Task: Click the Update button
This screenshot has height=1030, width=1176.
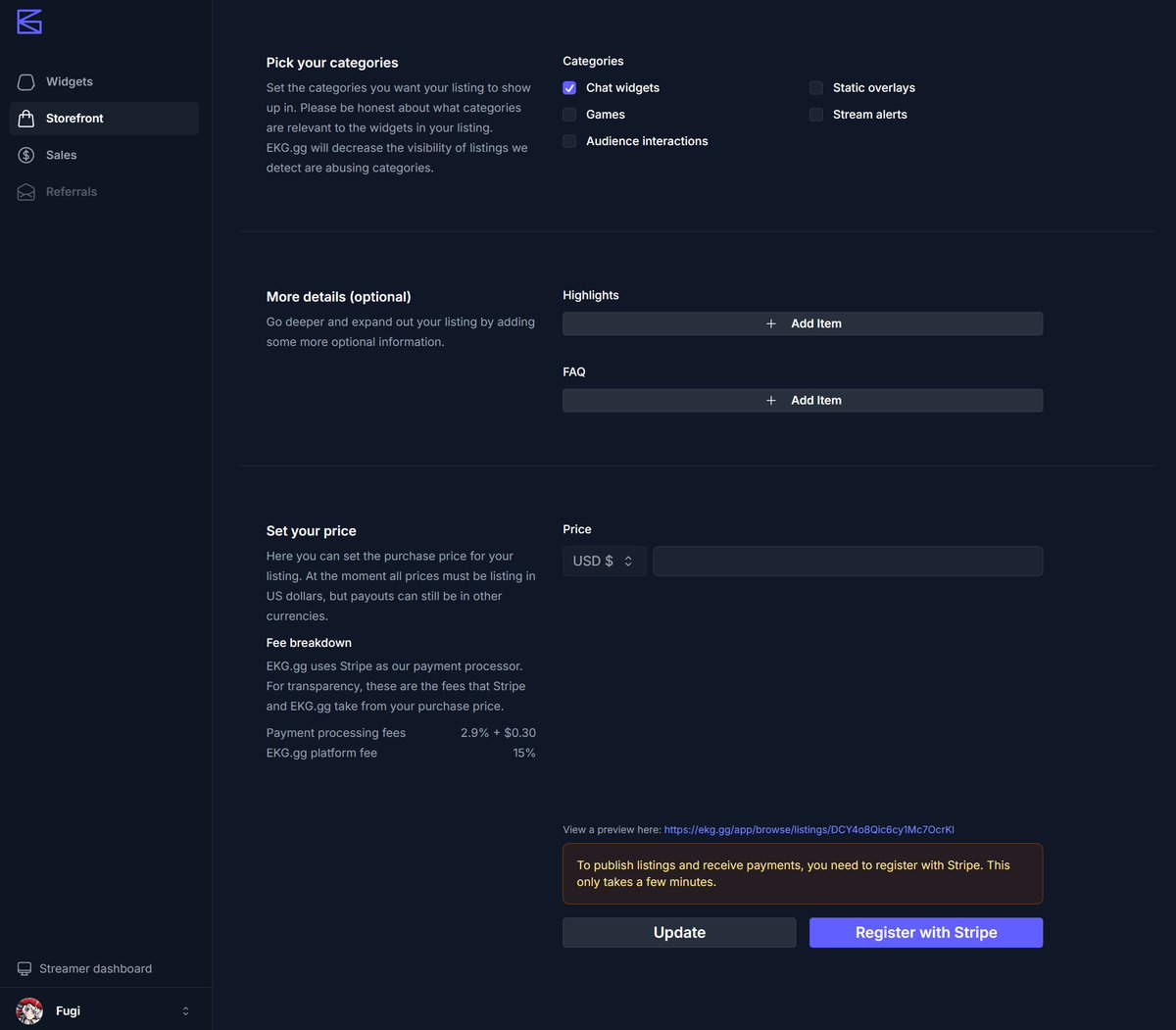Action: click(x=679, y=933)
